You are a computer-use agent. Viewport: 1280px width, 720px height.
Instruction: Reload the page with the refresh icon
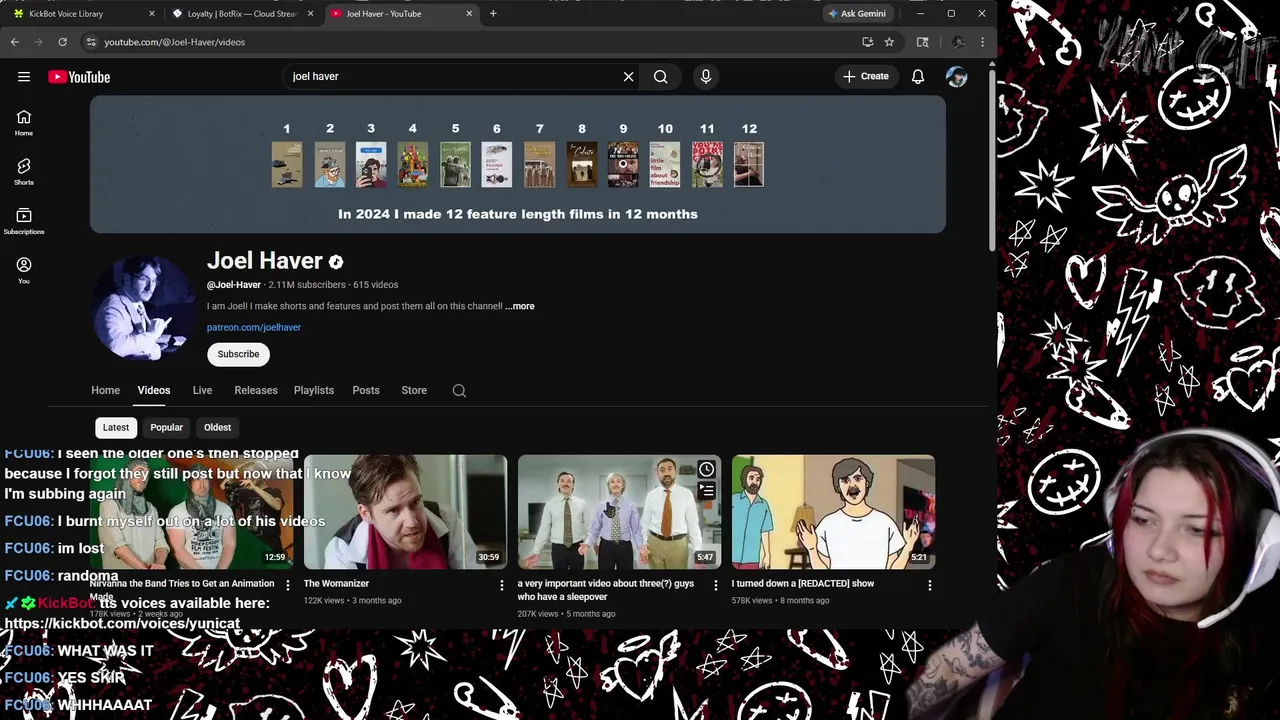(62, 42)
